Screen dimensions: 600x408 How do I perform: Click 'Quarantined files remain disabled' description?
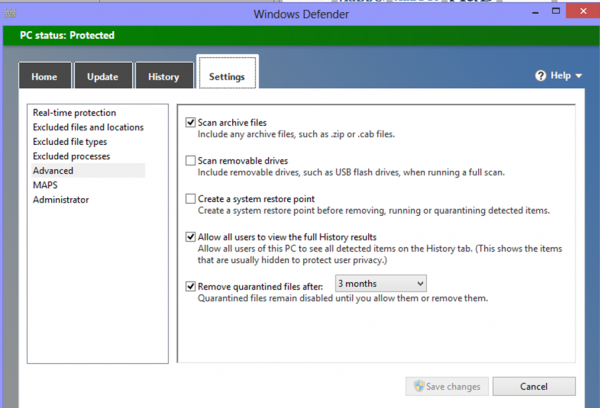click(x=342, y=298)
